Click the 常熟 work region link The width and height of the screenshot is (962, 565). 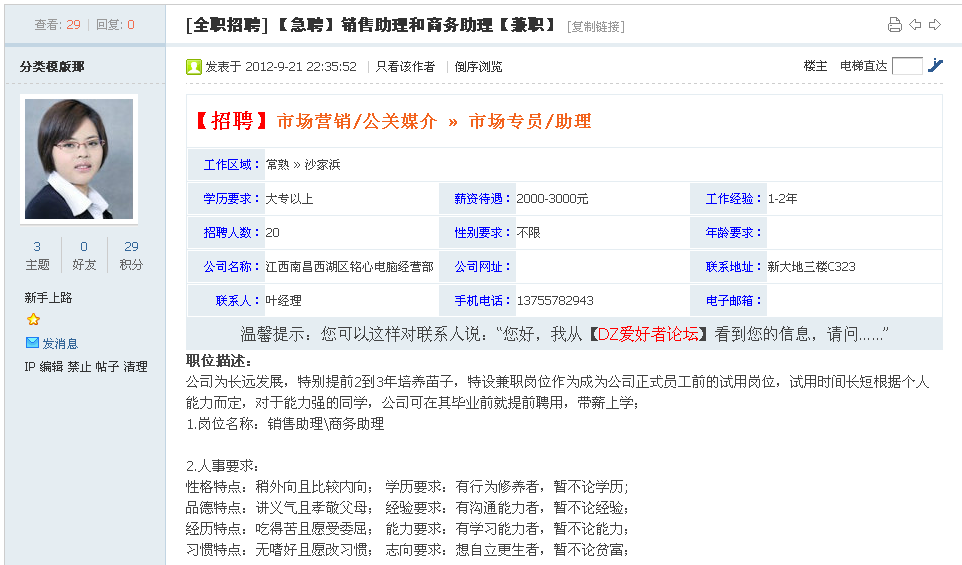(x=277, y=164)
